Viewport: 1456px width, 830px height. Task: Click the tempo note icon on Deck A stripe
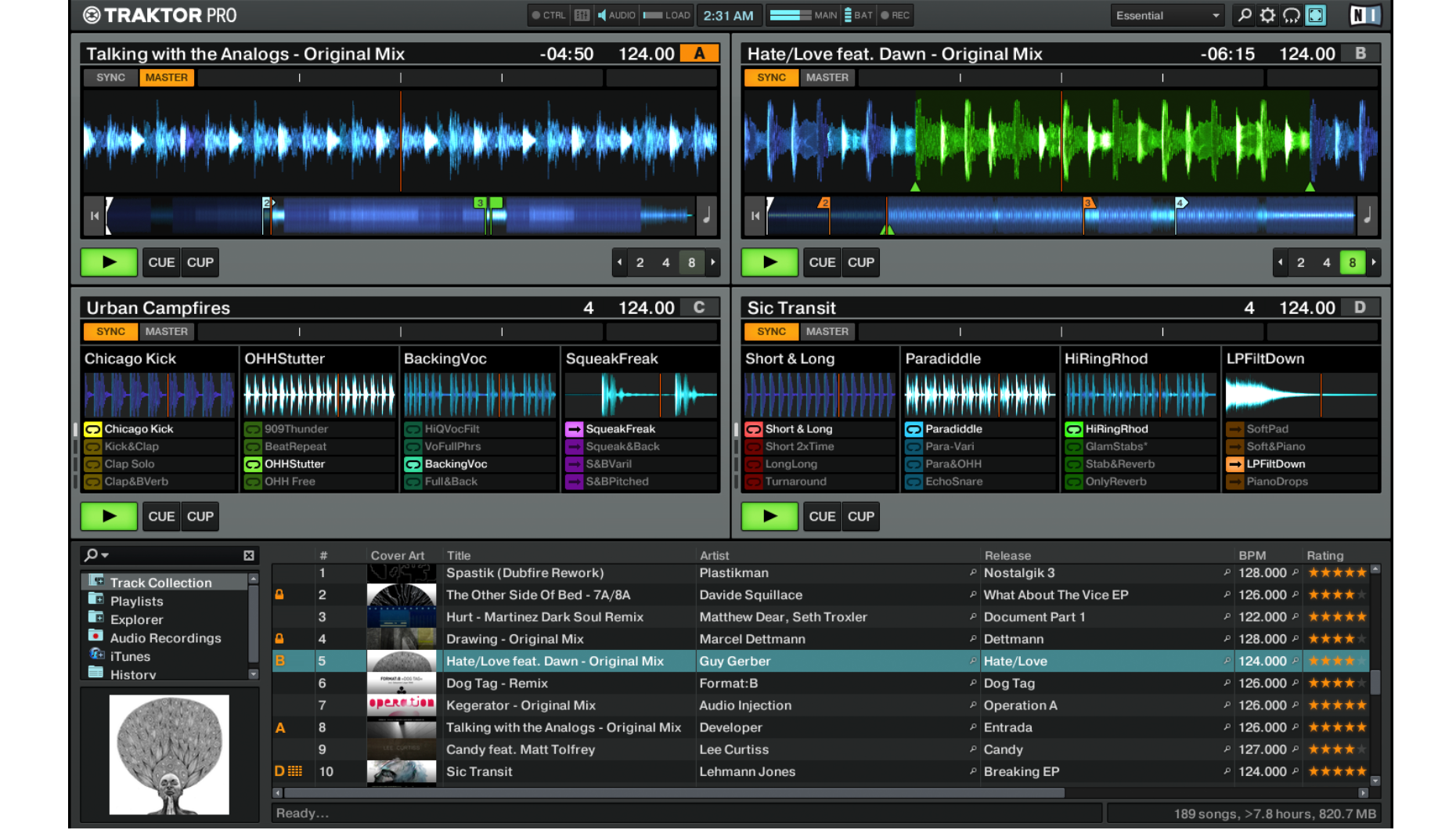pyautogui.click(x=707, y=215)
